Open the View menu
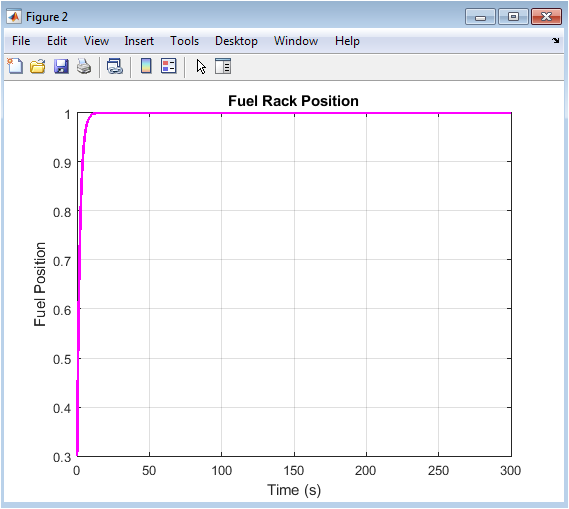 pos(97,41)
